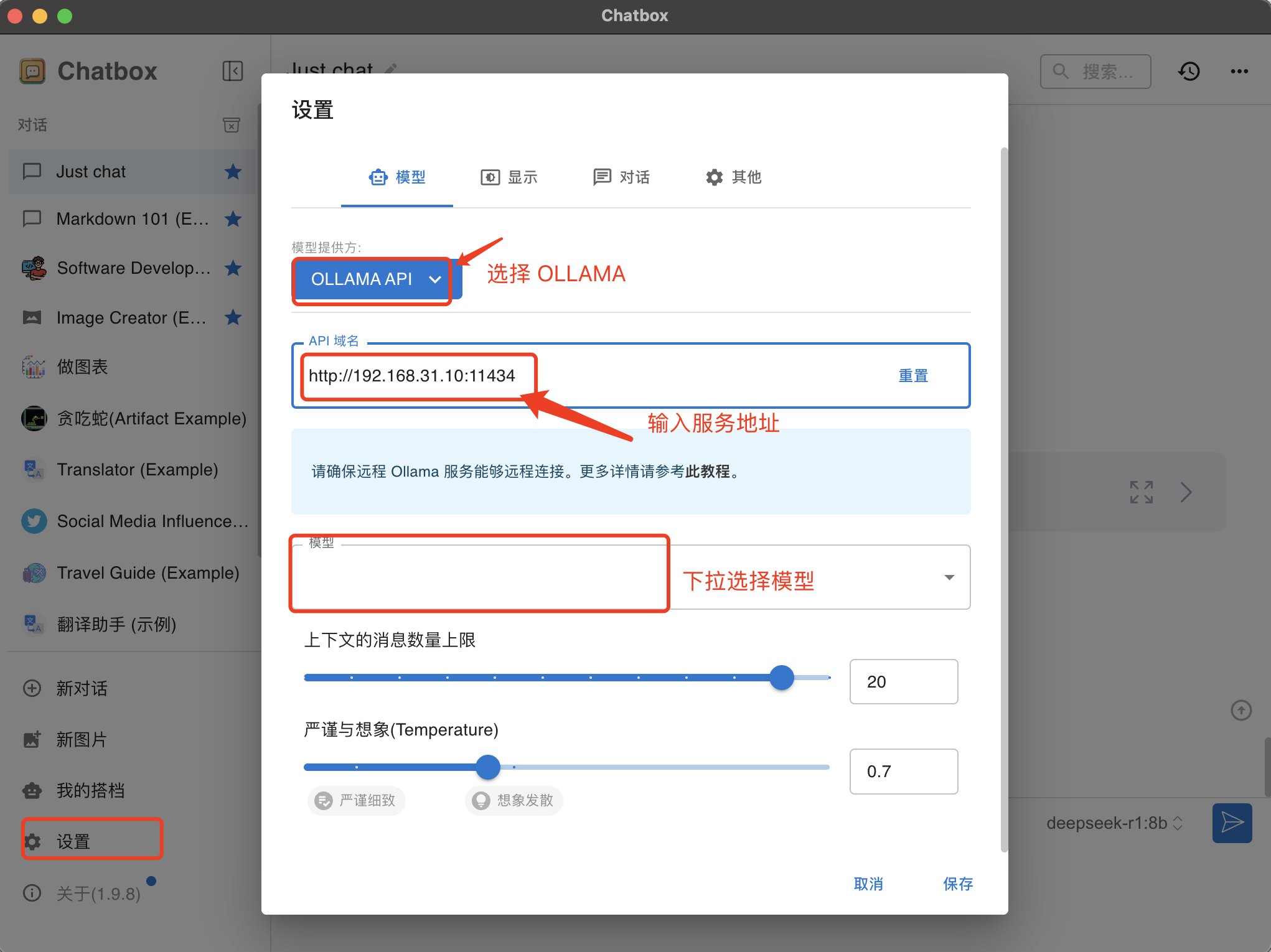This screenshot has height=952, width=1271.
Task: Click the Temperature slider handle
Action: click(488, 767)
